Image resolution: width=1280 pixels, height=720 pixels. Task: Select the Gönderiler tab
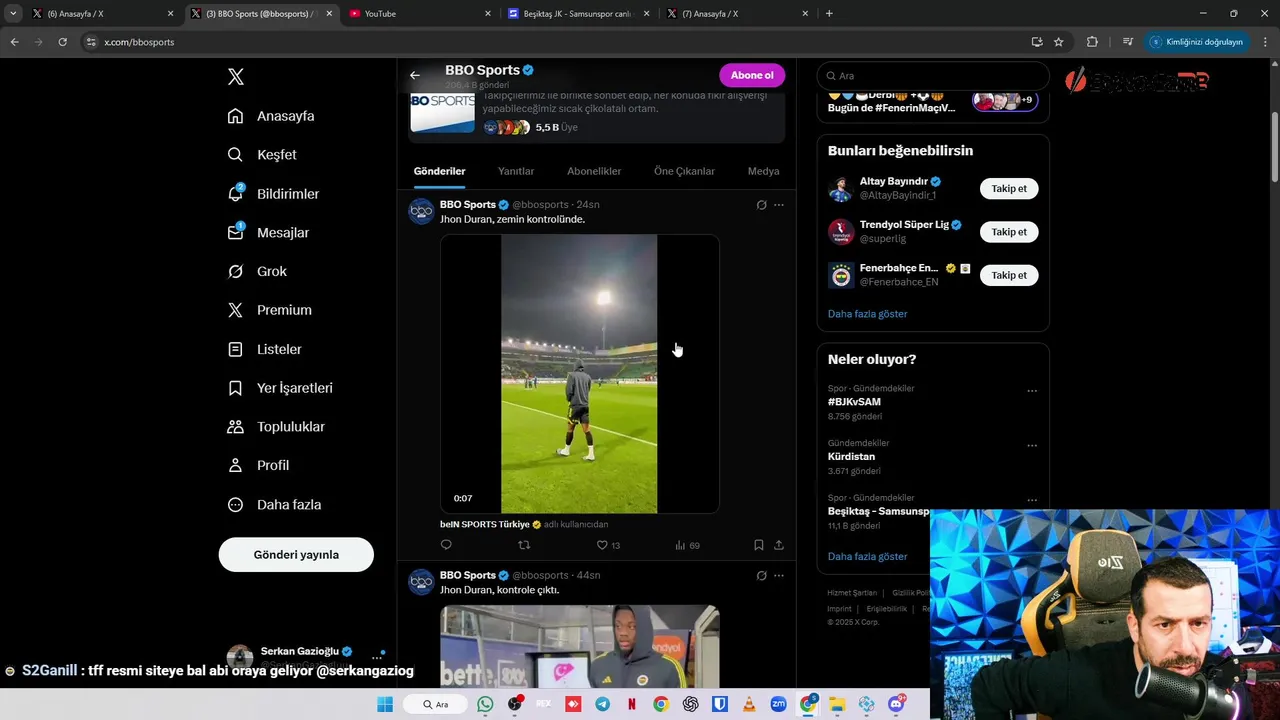[x=440, y=171]
